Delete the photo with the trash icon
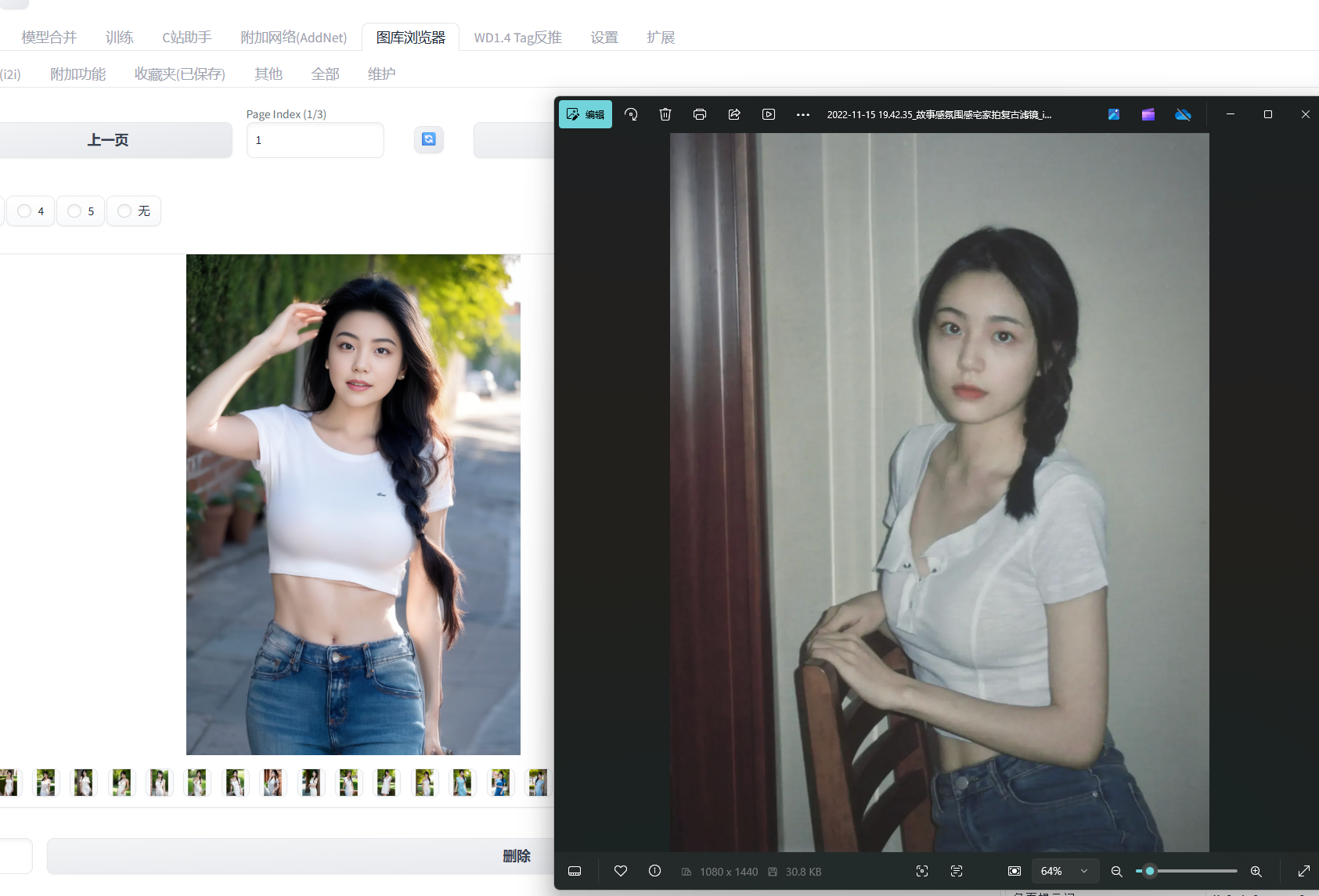This screenshot has width=1319, height=896. click(x=665, y=114)
